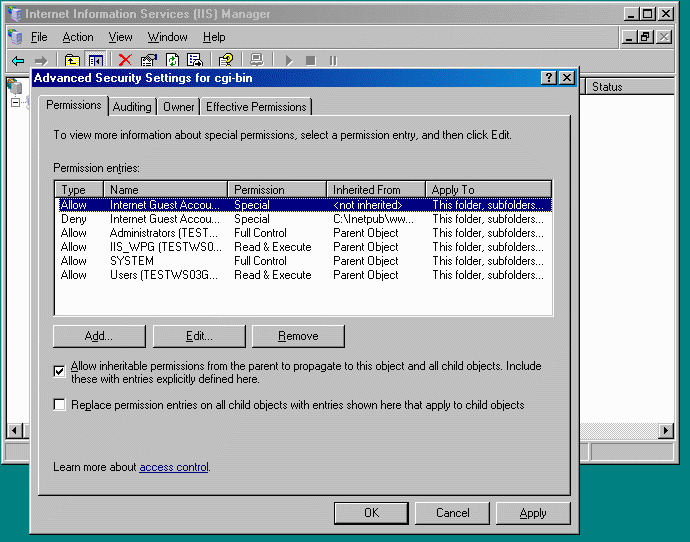Click the 'C:\Inetpub\ww...' inherited-from cell
This screenshot has height=542, width=690.
coord(373,219)
